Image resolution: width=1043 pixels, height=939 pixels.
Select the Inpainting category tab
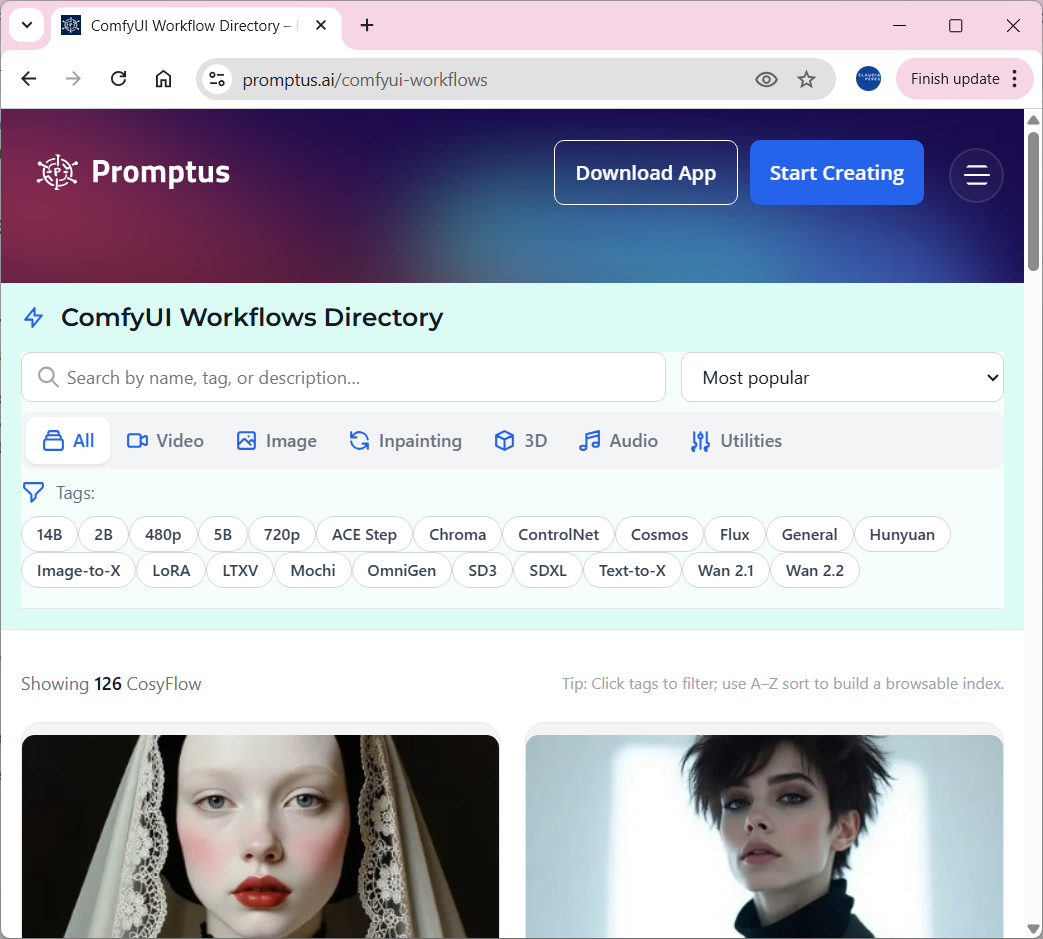405,440
